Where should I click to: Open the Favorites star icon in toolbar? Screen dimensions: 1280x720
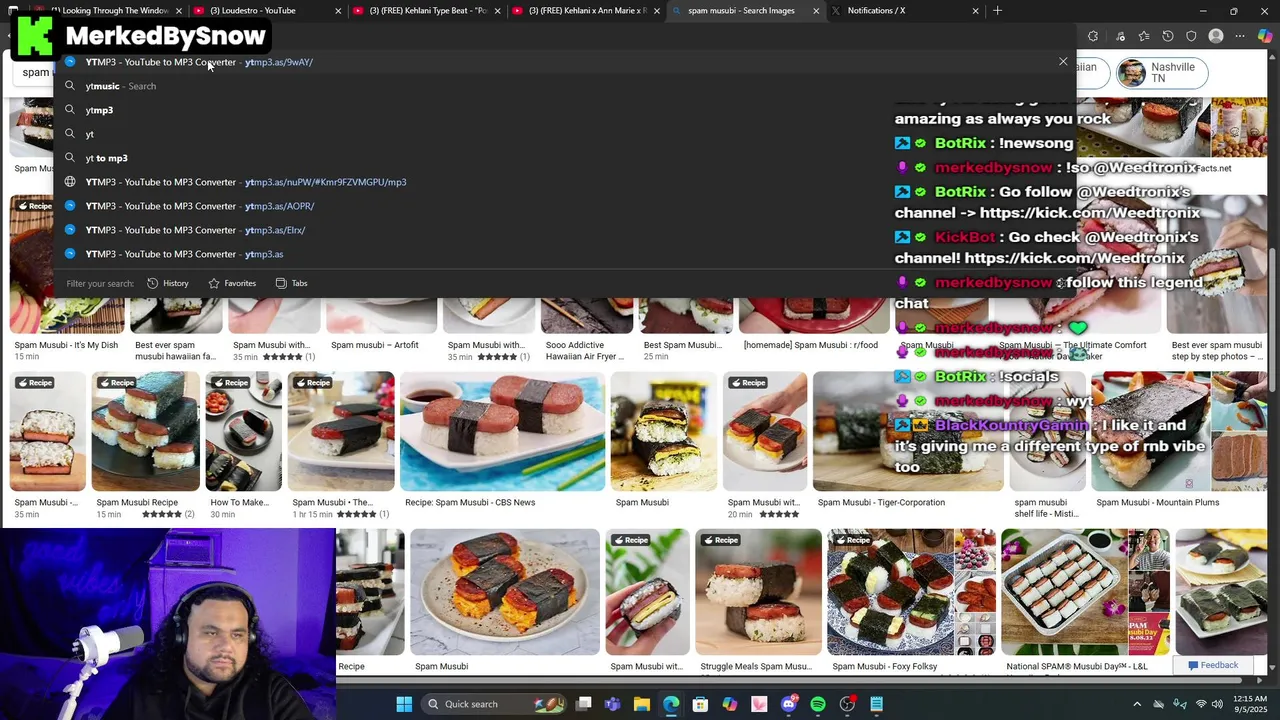point(1144,36)
